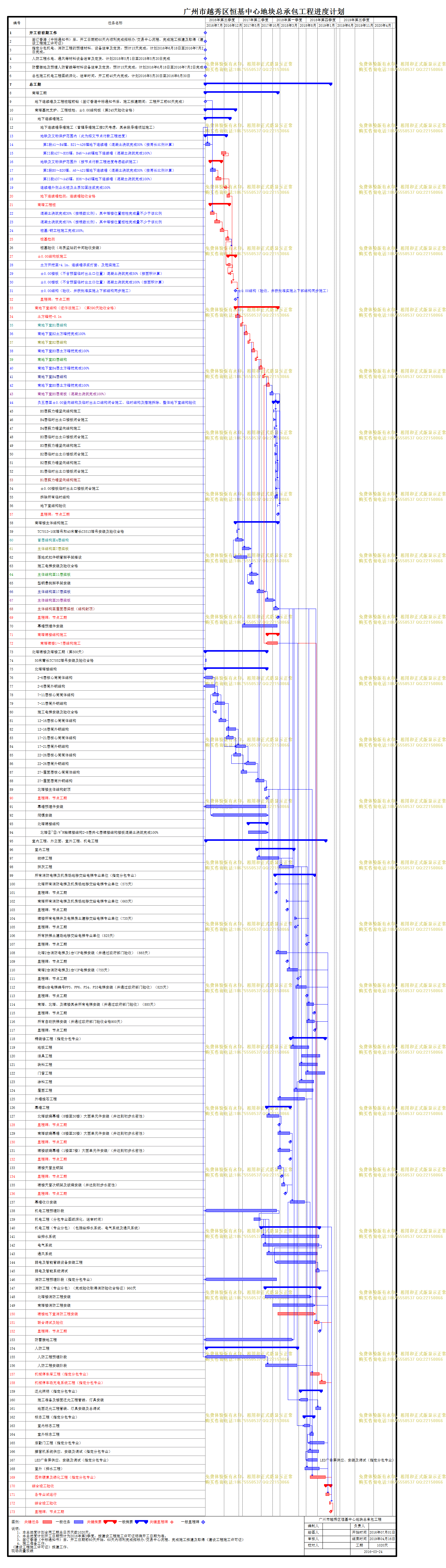The image size is (446, 1568).
Task: Select row 119 地面工程
Action: 107,1047
